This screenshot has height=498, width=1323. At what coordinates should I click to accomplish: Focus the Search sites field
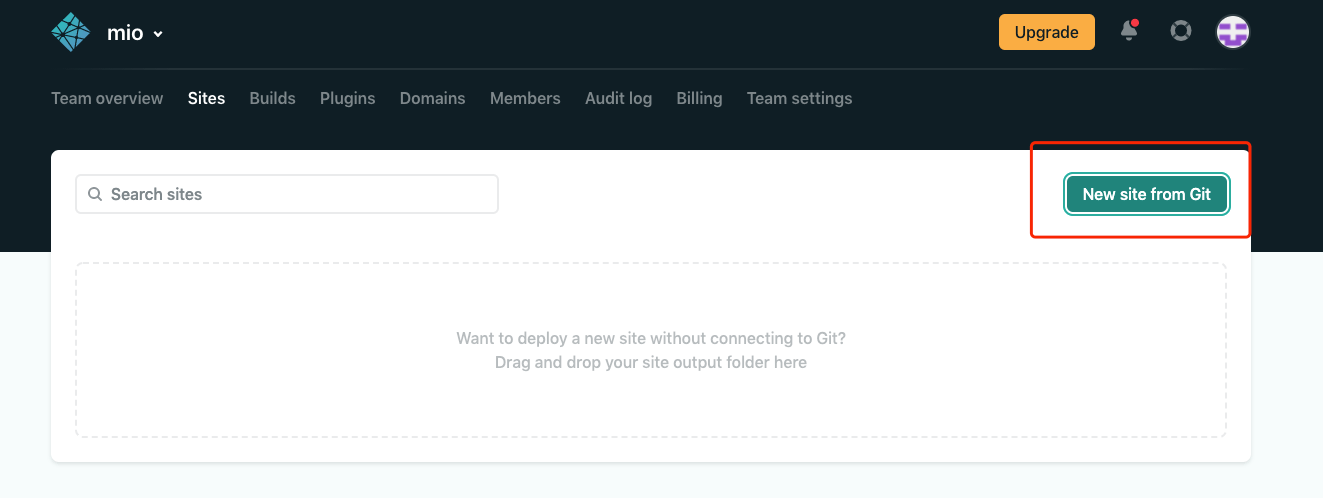coord(287,194)
